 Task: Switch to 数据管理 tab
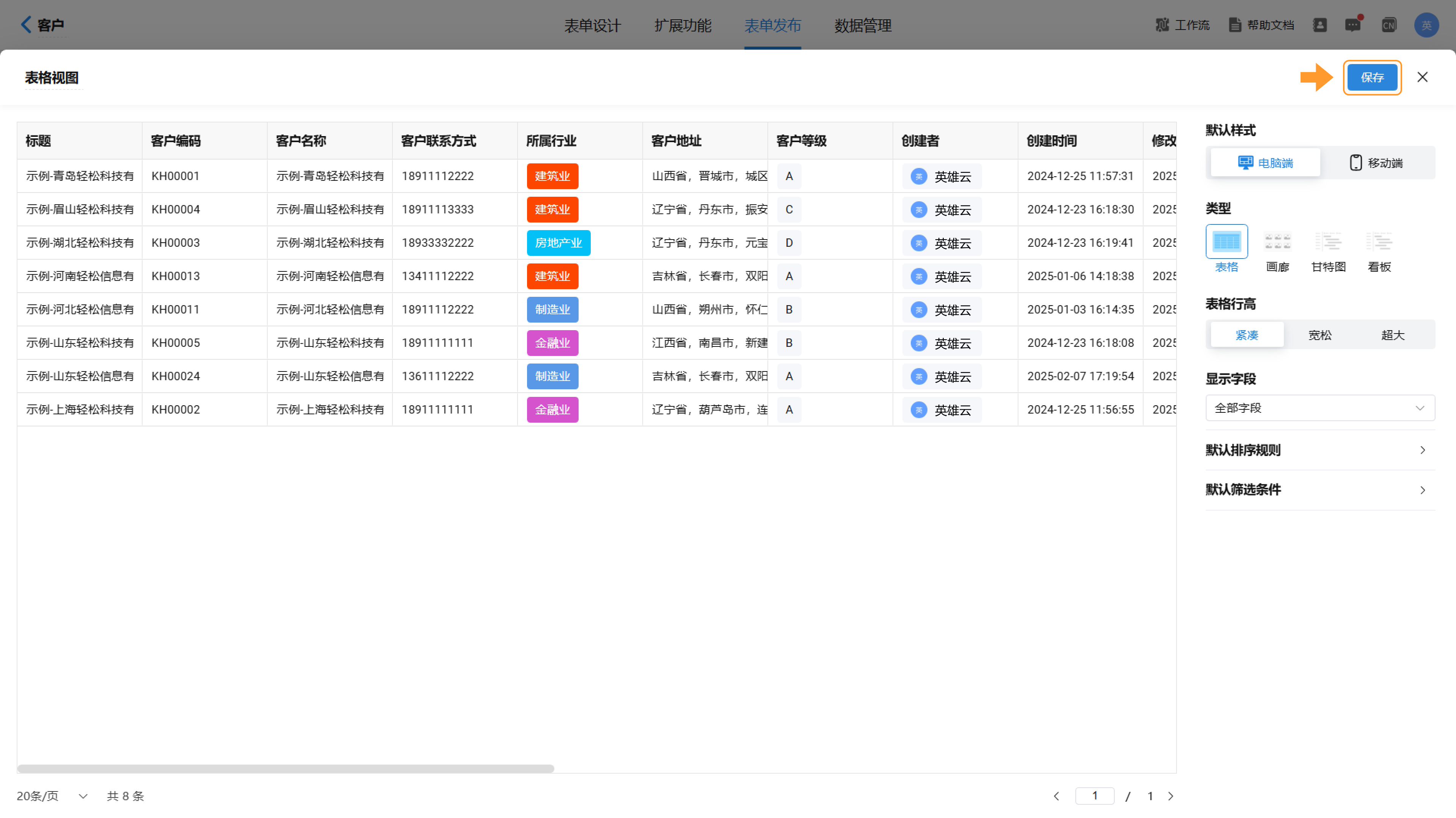[863, 25]
